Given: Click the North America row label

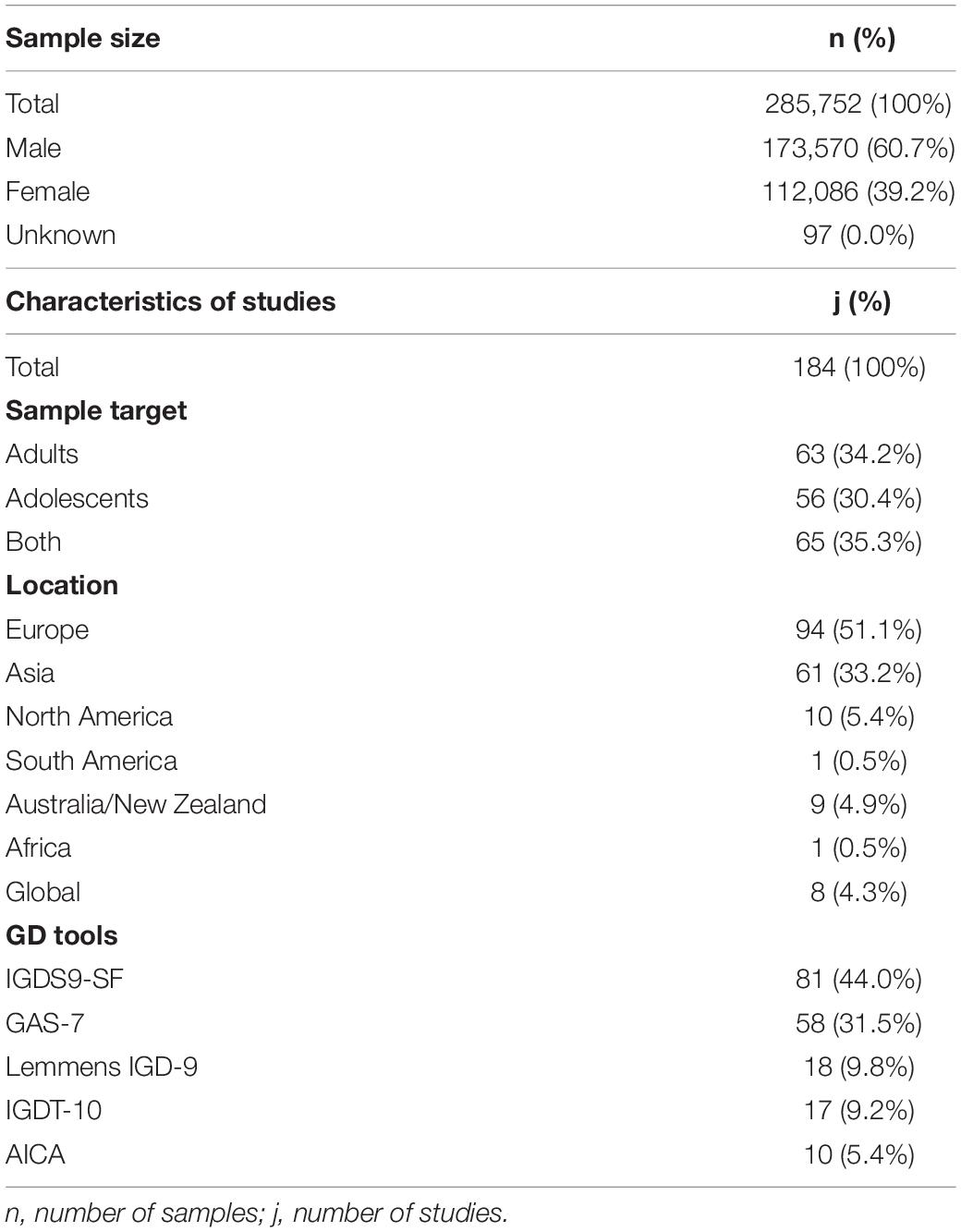Looking at the screenshot, I should coord(90,717).
